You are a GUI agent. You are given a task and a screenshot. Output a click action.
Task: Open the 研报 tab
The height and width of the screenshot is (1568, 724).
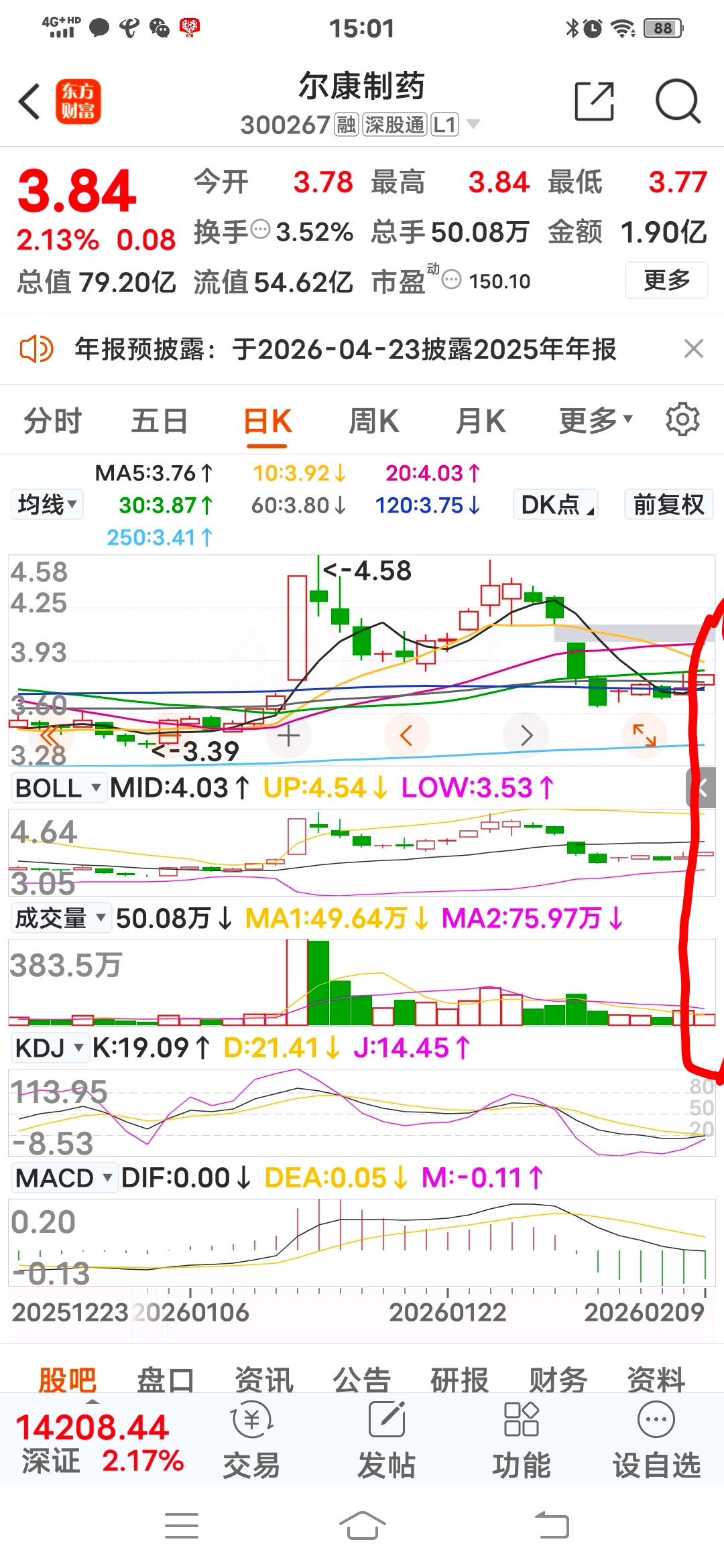(460, 1380)
